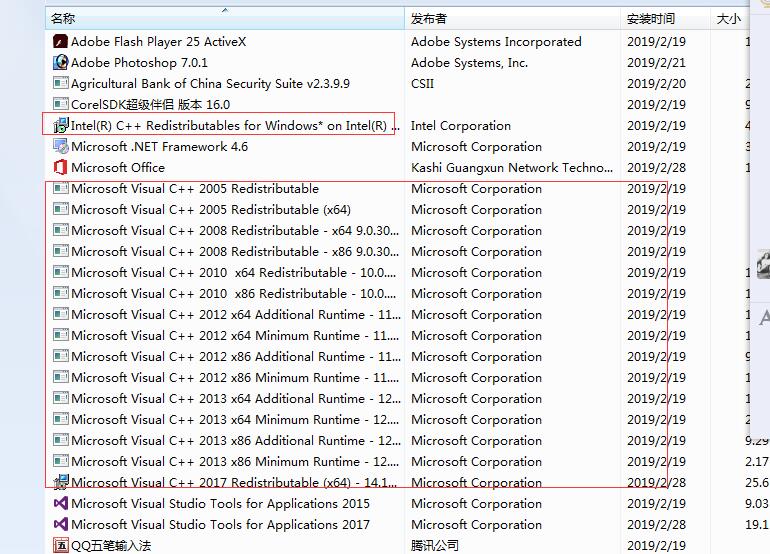Click Adobe Systems Incorporated publisher cell
The image size is (770, 554).
point(495,42)
